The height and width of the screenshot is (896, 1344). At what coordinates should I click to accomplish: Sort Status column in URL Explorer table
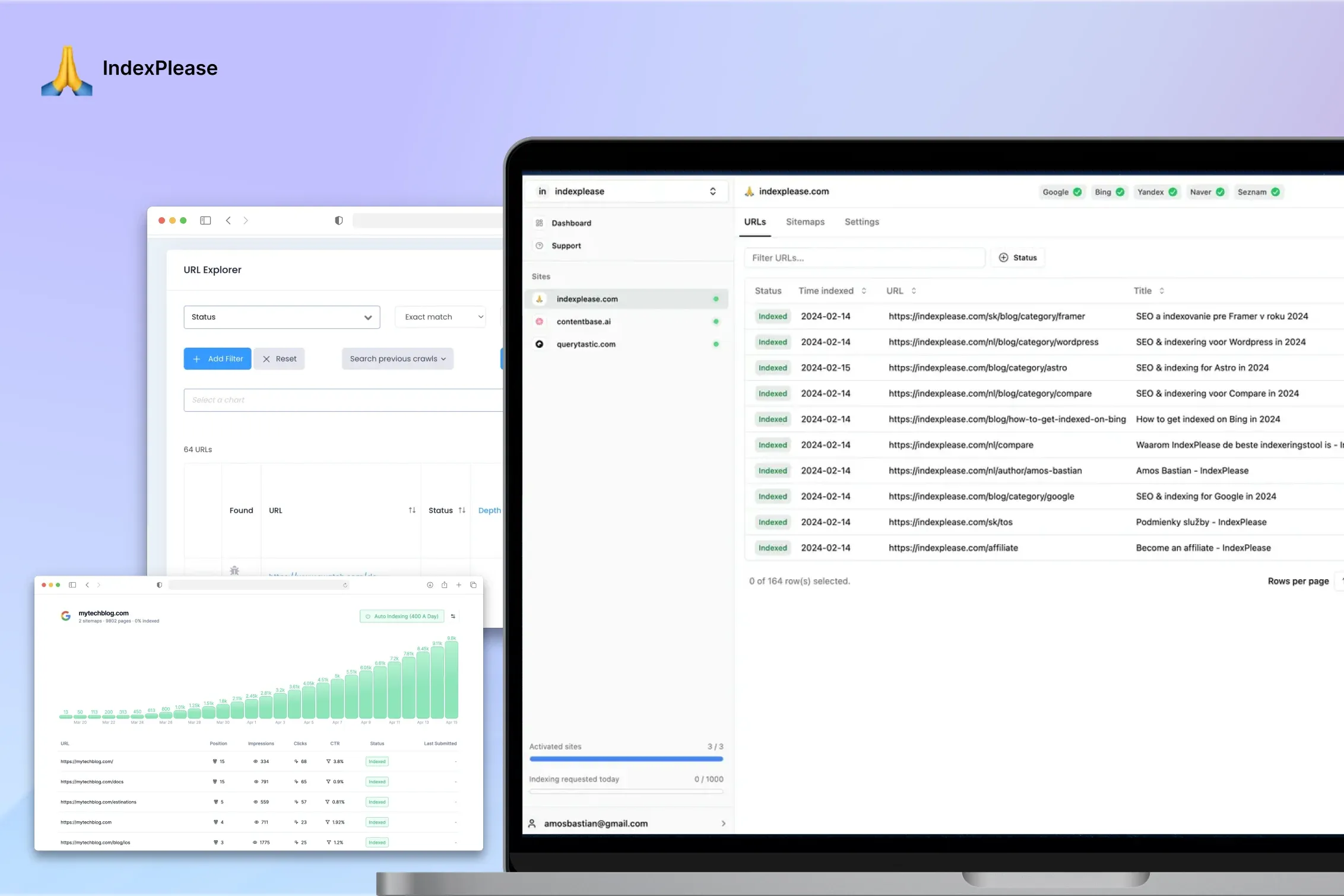coord(462,510)
